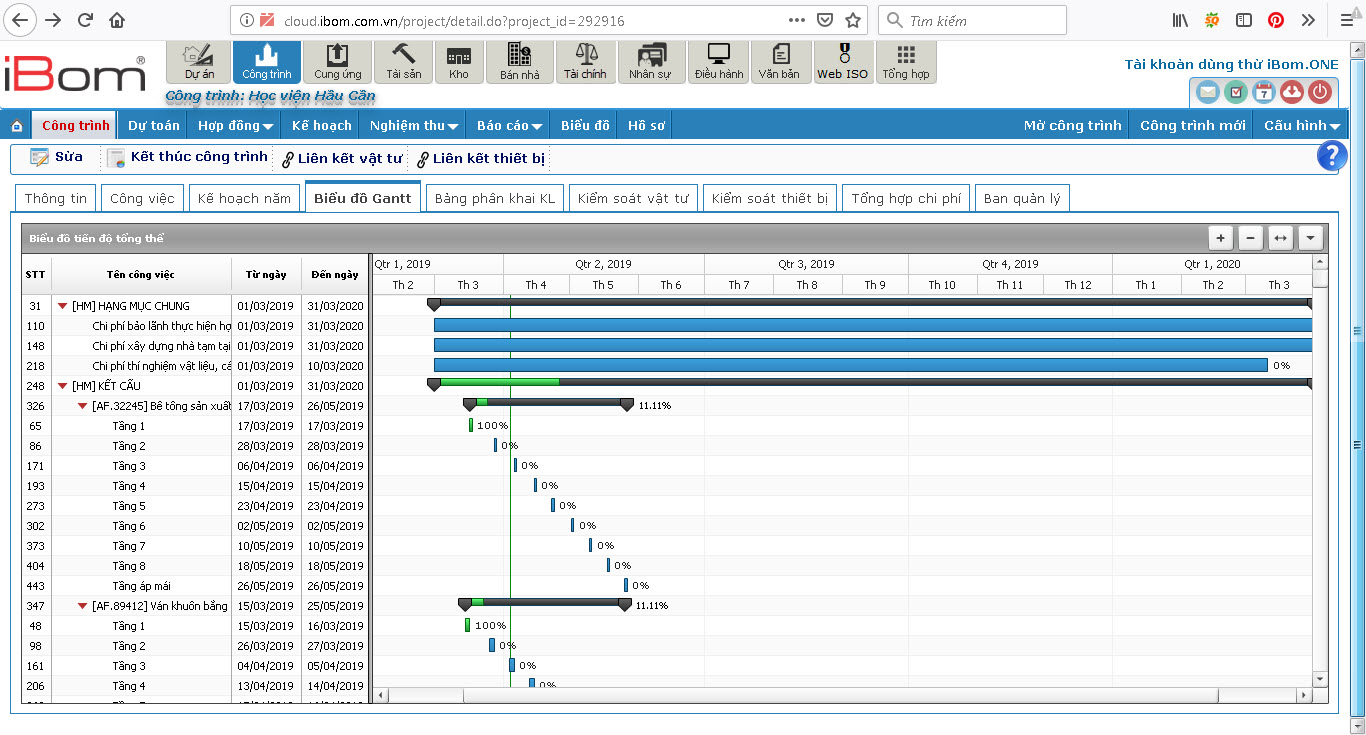
Task: Open the Tài chính module icon
Action: (x=585, y=62)
